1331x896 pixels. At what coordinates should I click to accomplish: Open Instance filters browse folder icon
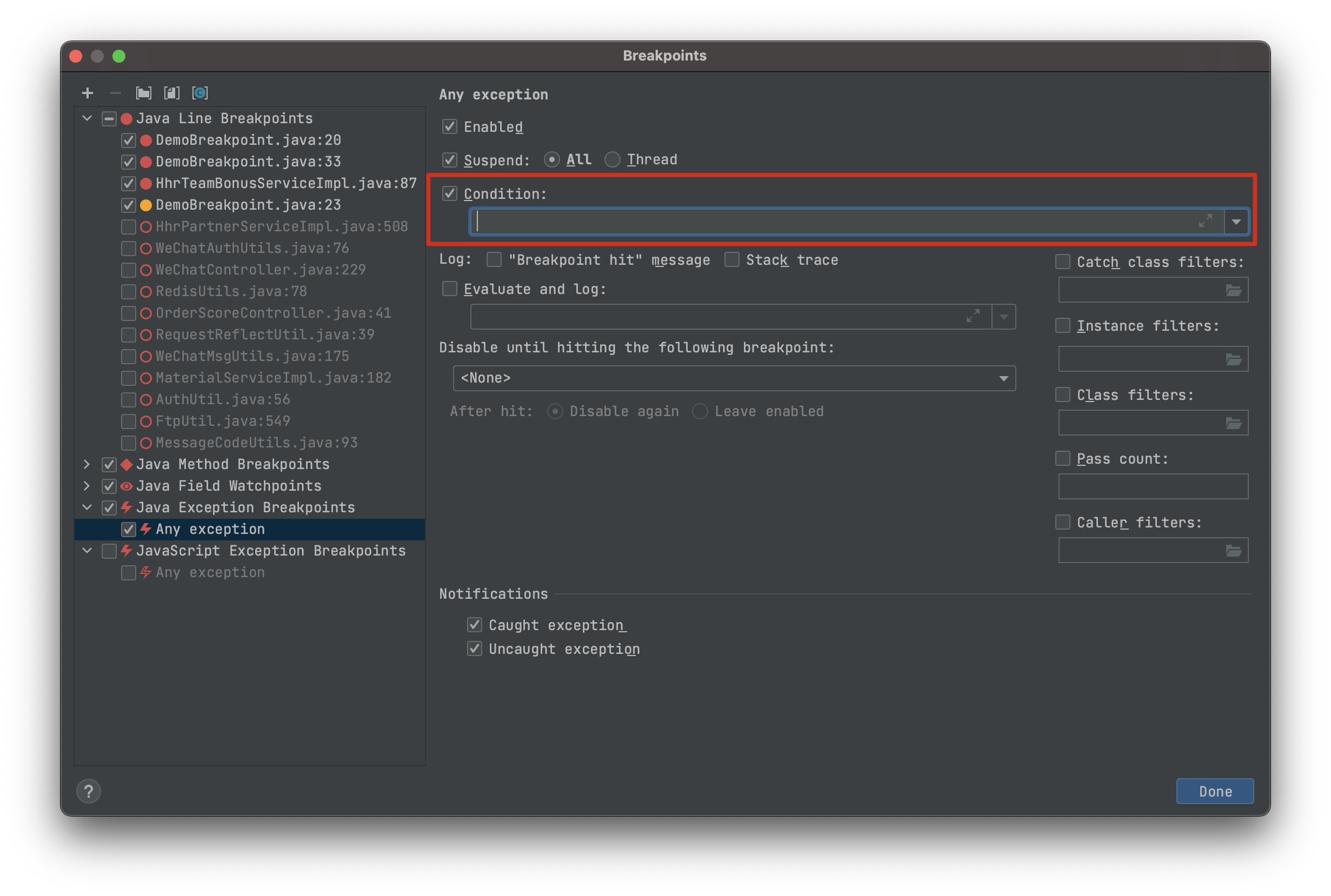coord(1233,359)
